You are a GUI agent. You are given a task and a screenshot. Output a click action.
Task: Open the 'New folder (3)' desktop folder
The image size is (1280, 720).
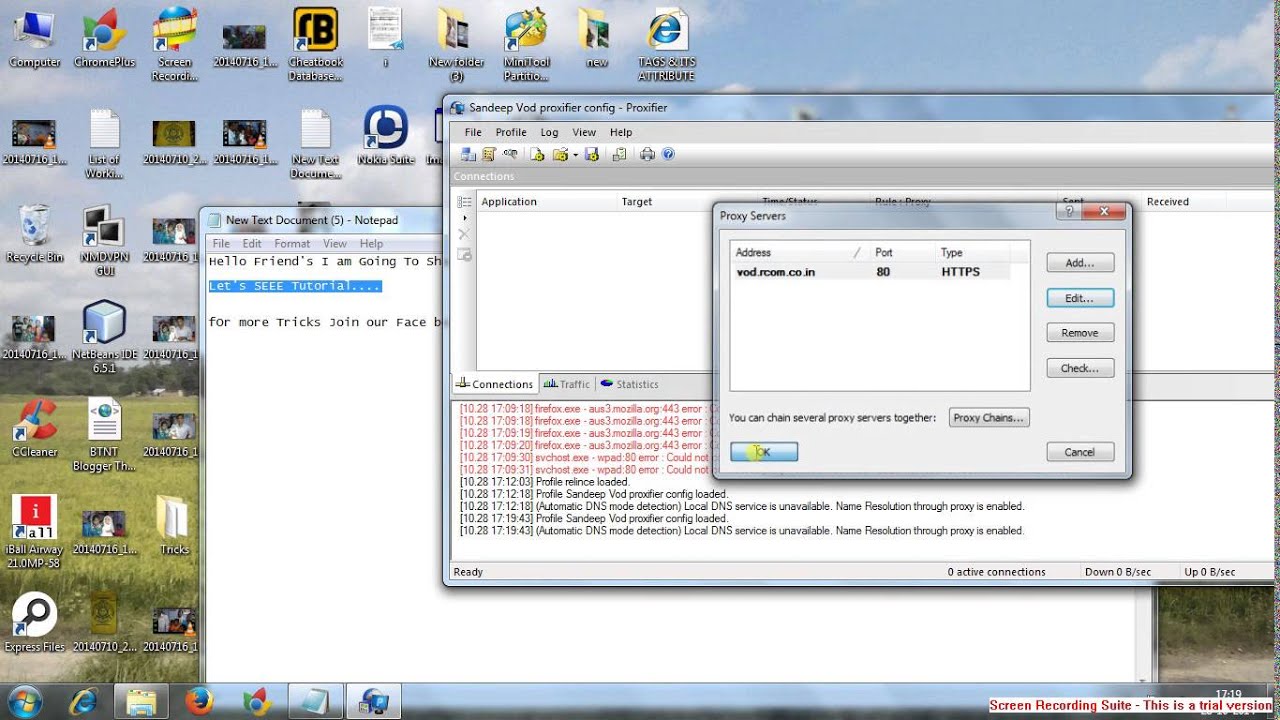pyautogui.click(x=456, y=45)
